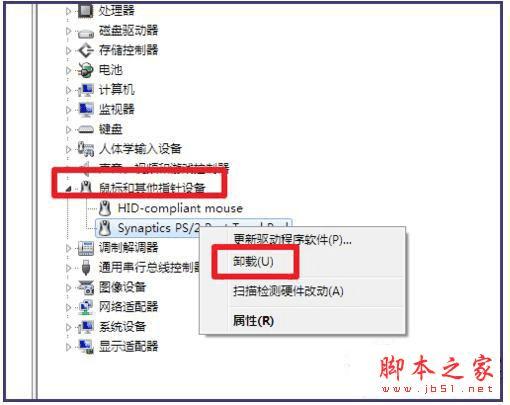The height and width of the screenshot is (405, 510).
Task: Open Properties (属性) from context menu
Action: [x=253, y=321]
